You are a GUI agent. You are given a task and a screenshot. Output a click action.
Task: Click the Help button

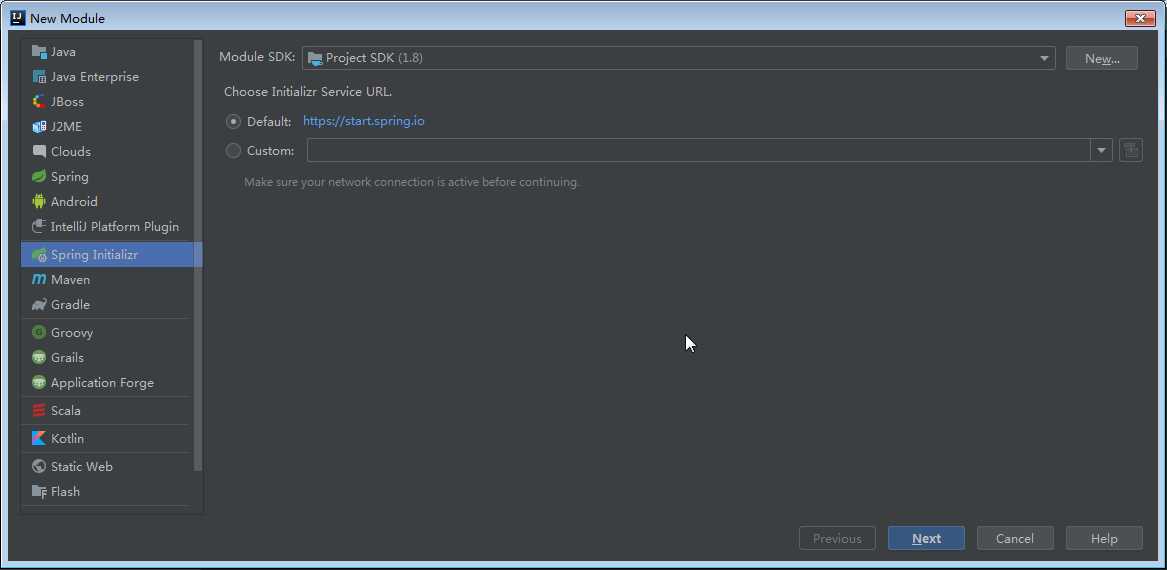pos(1104,538)
